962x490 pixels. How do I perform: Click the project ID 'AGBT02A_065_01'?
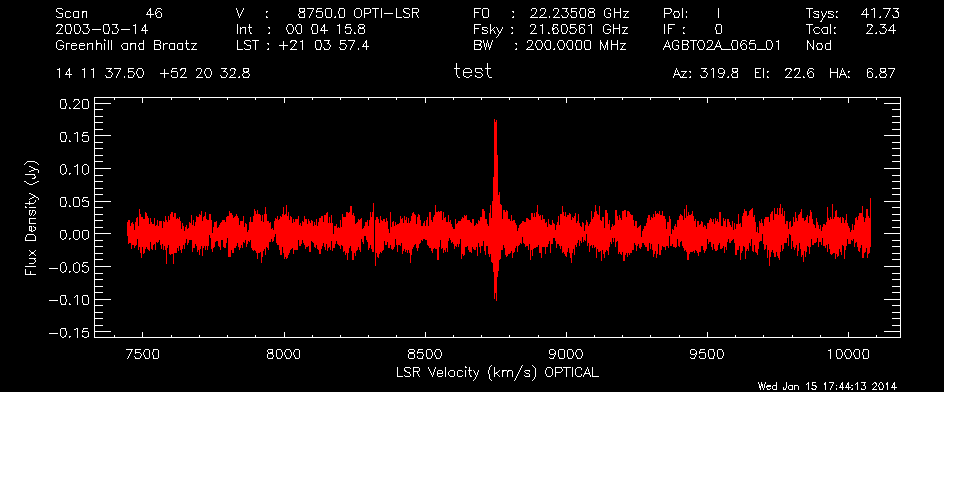722,45
